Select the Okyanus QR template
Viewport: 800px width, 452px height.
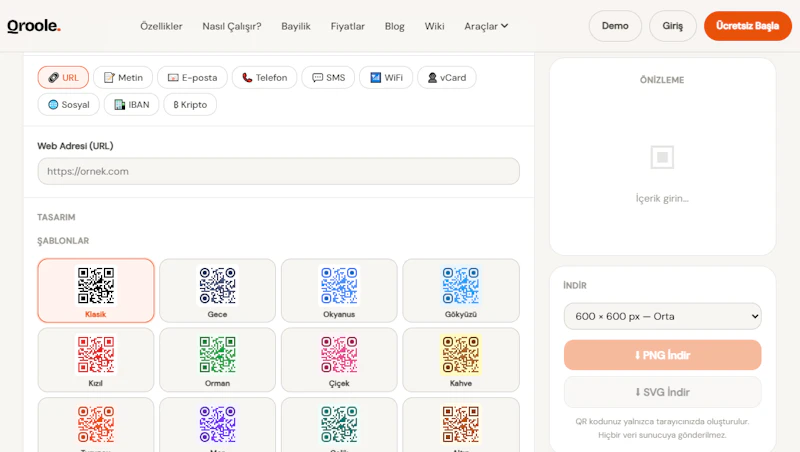point(339,291)
